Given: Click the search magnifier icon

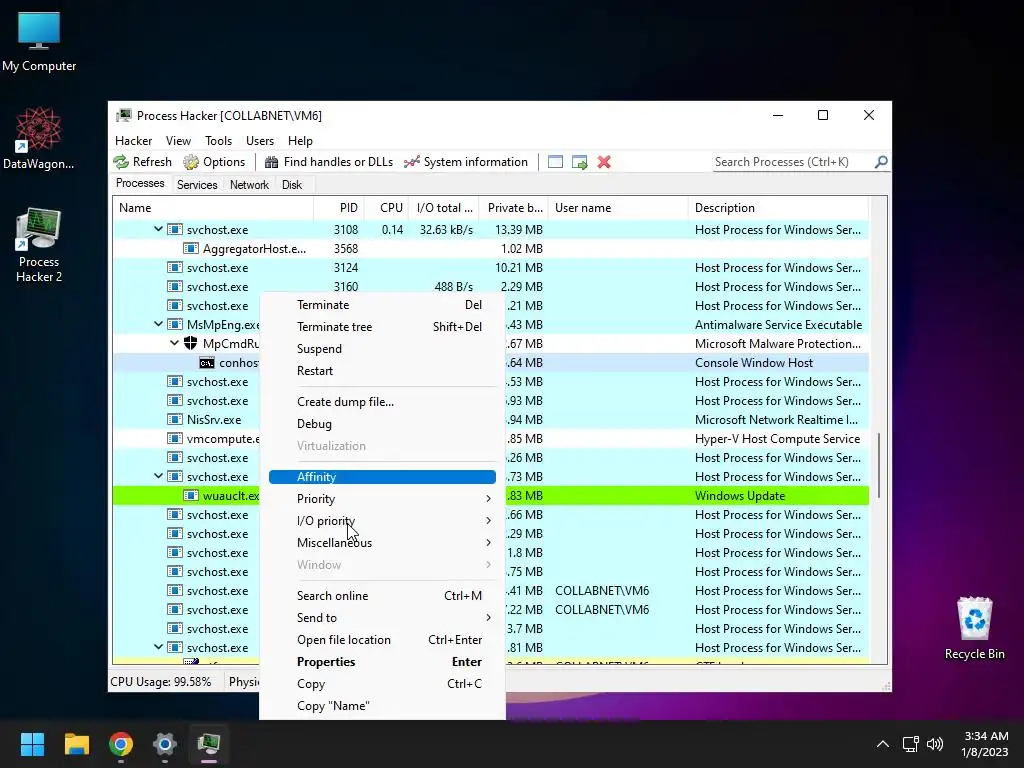Looking at the screenshot, I should tap(881, 161).
